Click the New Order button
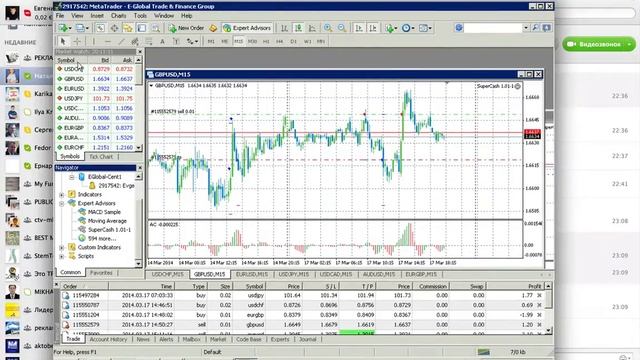The image size is (640, 360). coord(186,28)
